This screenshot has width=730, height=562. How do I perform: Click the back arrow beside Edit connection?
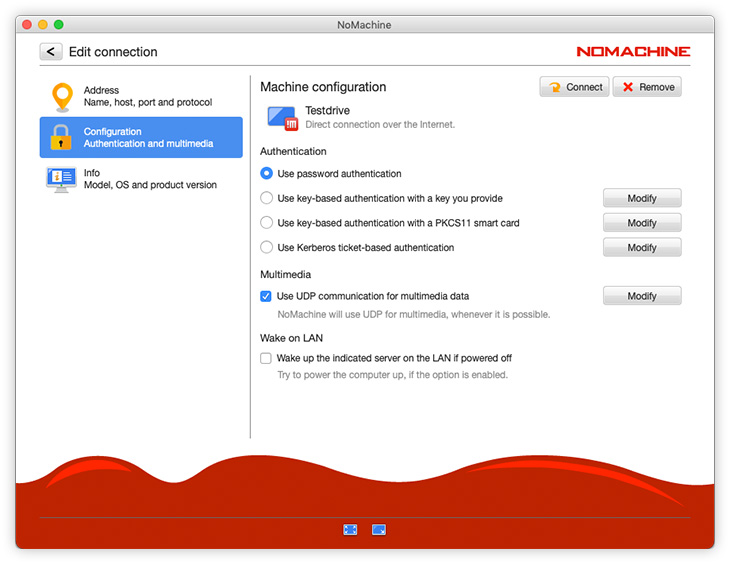click(x=51, y=52)
